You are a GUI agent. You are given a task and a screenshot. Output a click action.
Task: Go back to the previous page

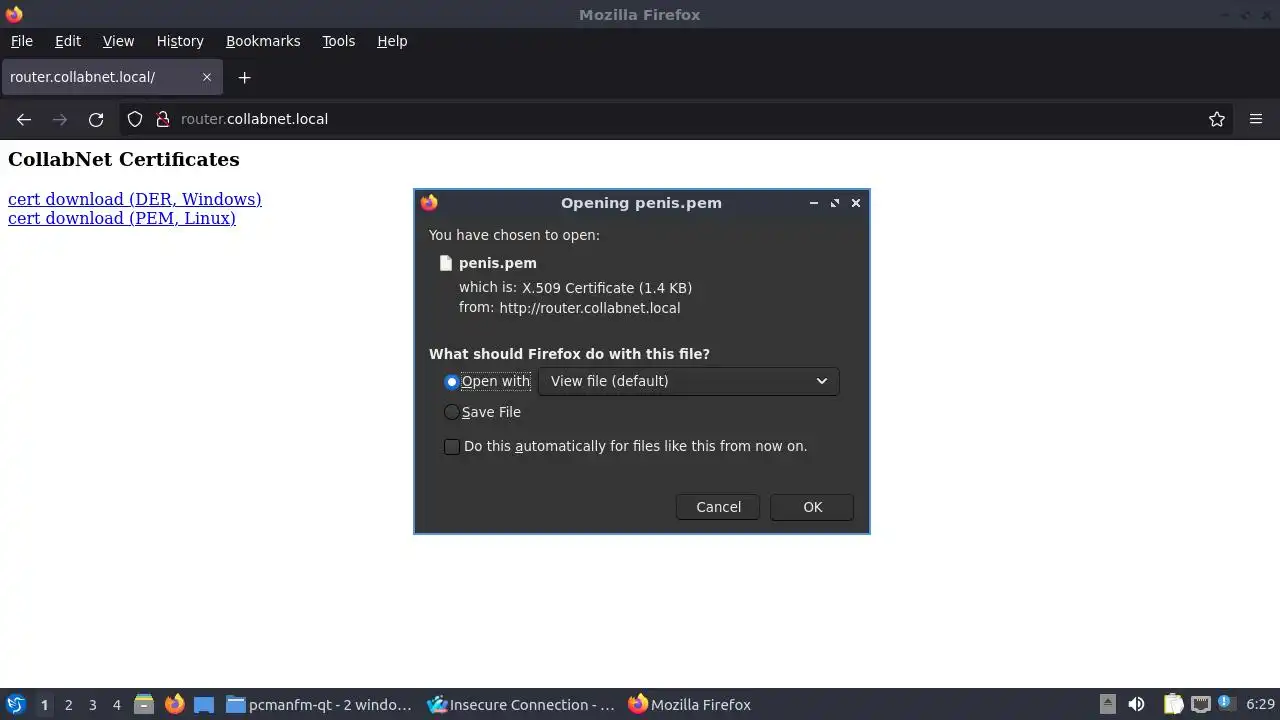(x=24, y=119)
